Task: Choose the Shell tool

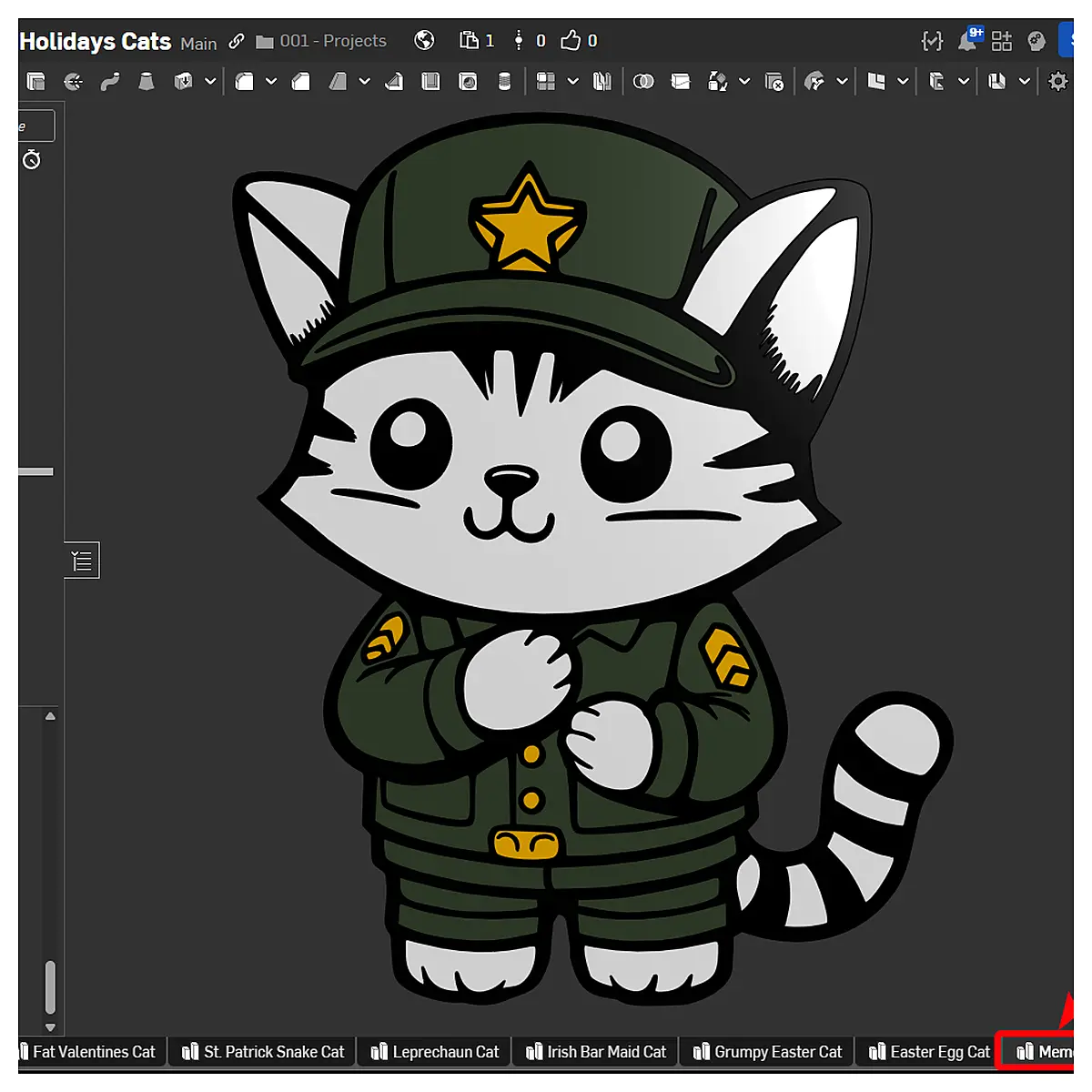Action: (431, 82)
